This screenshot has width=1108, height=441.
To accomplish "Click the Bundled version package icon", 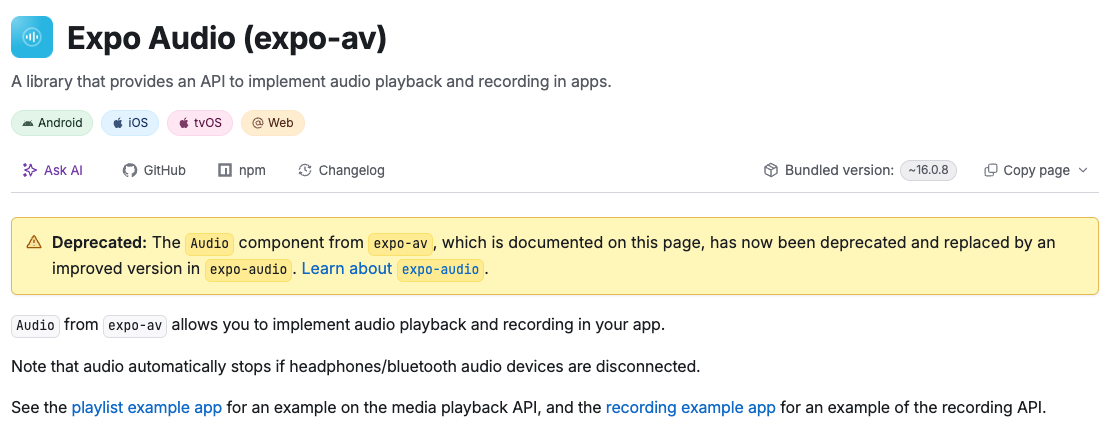I will (771, 170).
